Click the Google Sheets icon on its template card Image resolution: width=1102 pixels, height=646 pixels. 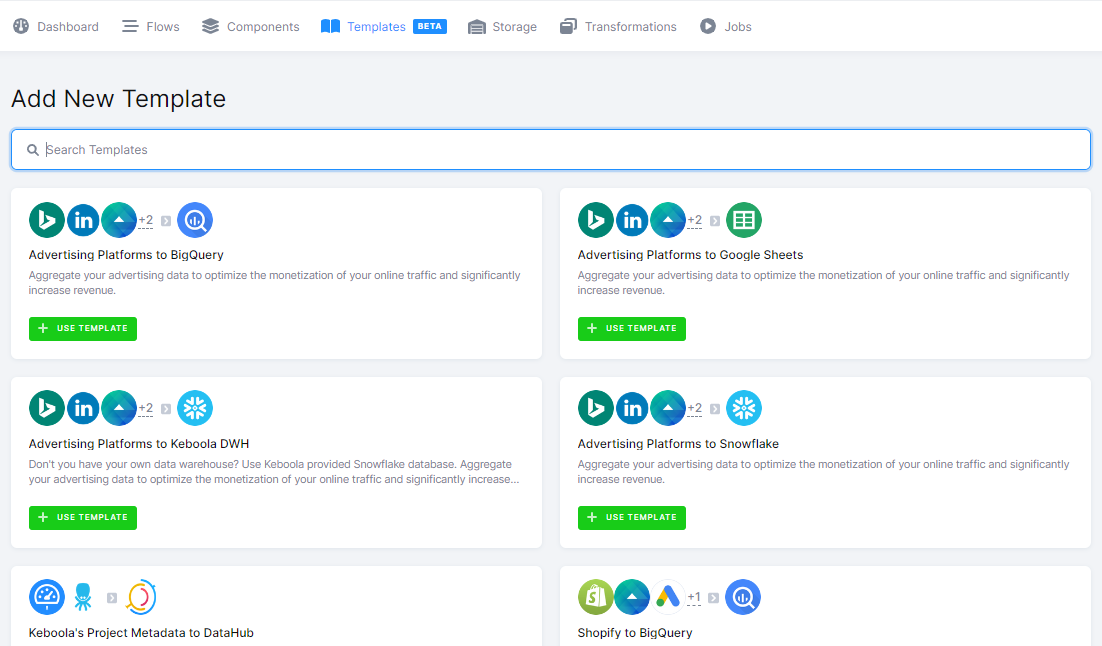click(743, 219)
